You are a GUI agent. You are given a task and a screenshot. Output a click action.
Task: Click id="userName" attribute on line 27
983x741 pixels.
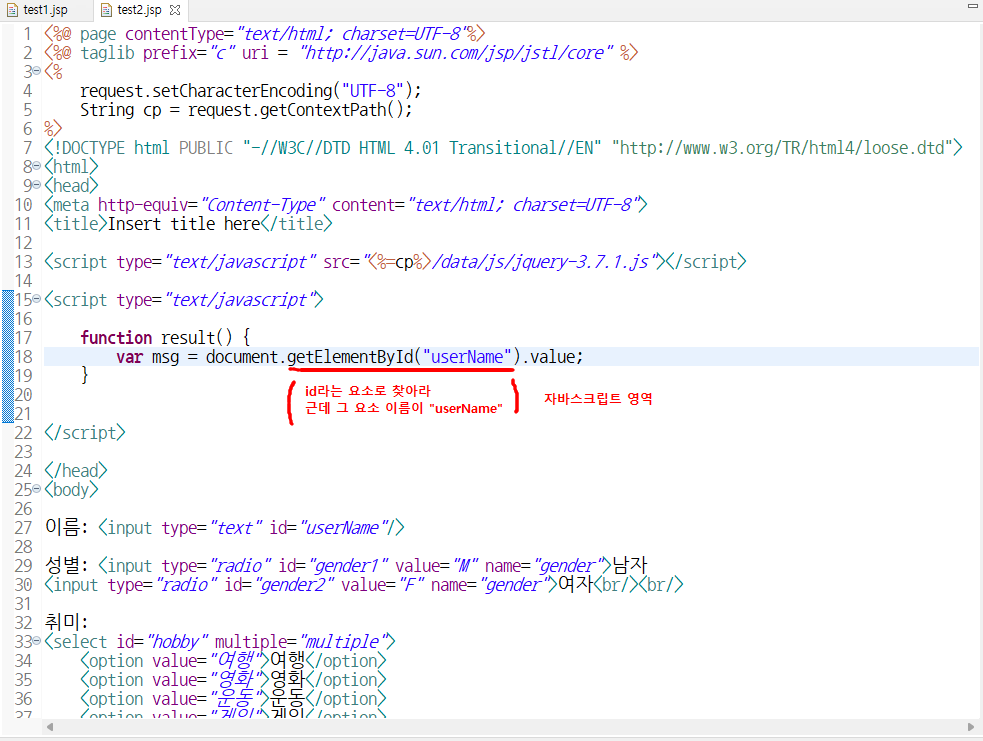click(x=329, y=528)
